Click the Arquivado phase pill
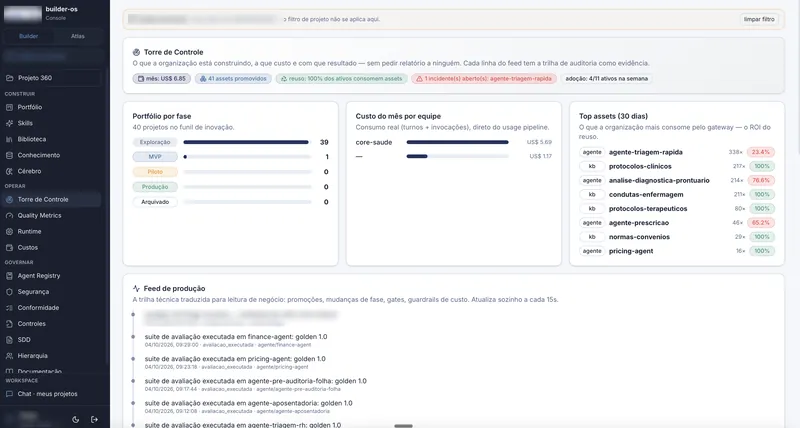800x428 pixels. [x=155, y=202]
